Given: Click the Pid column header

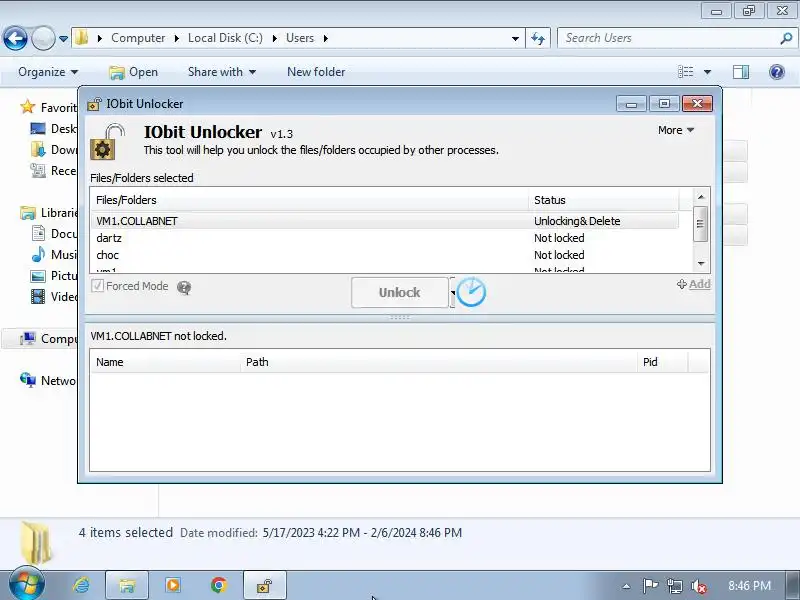Looking at the screenshot, I should pyautogui.click(x=662, y=362).
